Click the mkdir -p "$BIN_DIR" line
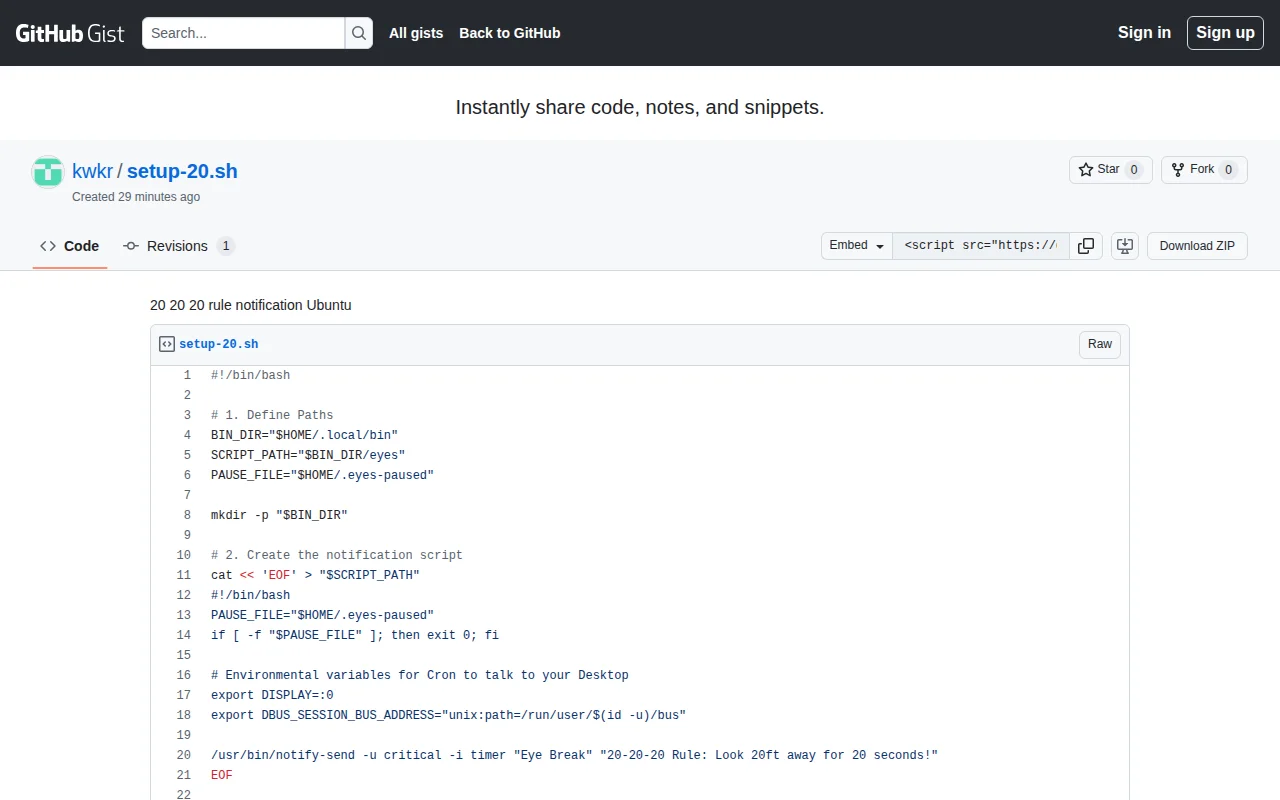This screenshot has width=1280, height=800. pyautogui.click(x=279, y=515)
